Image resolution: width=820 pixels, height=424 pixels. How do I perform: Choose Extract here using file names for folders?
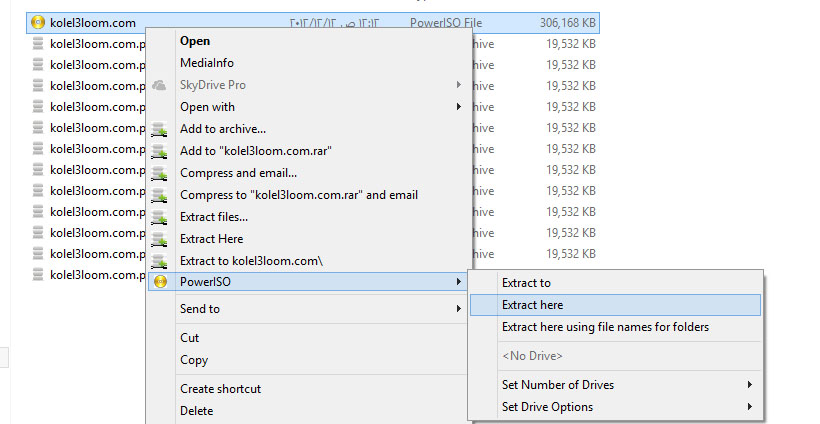tap(605, 327)
